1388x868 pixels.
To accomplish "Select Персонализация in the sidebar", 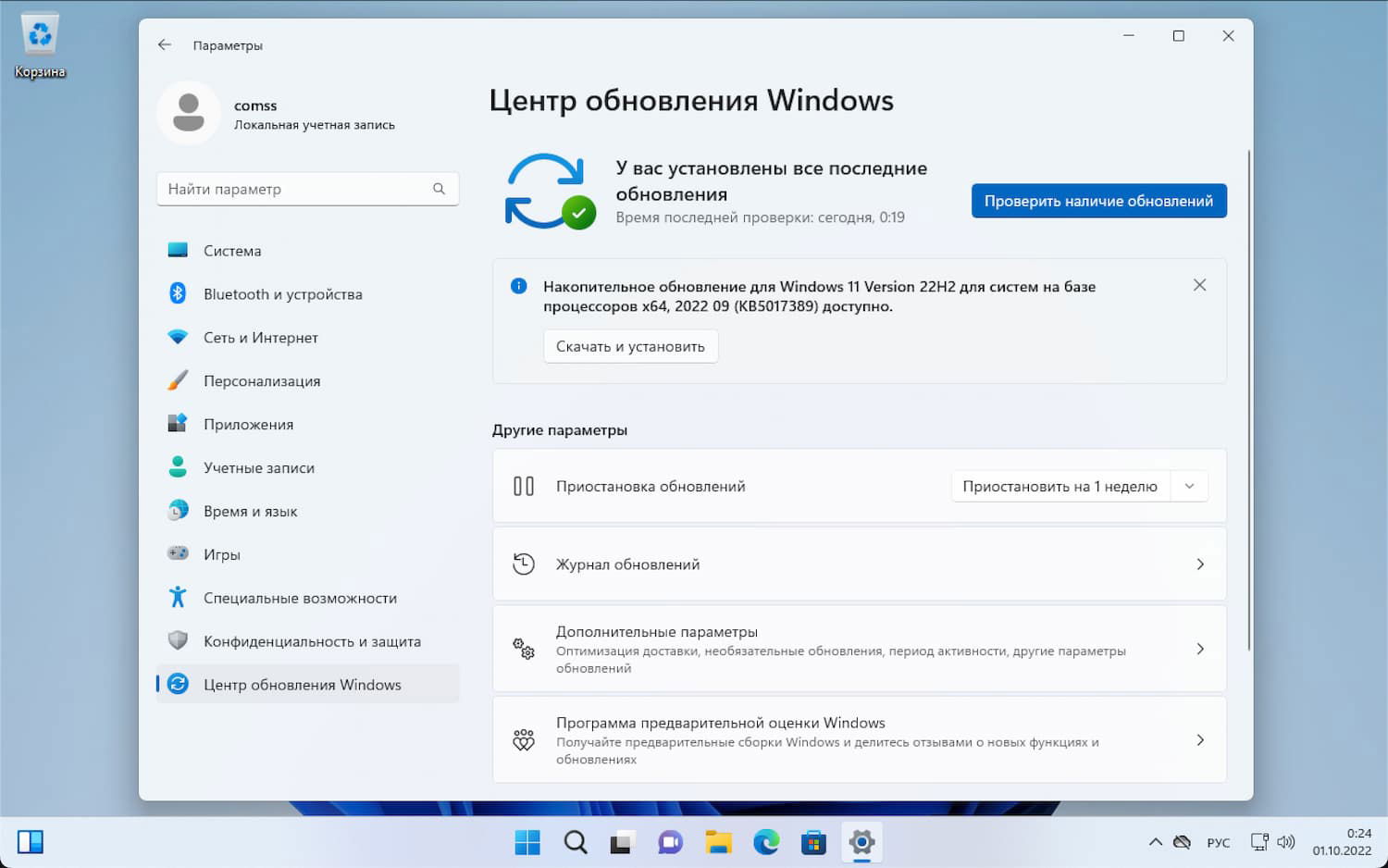I will tap(308, 381).
